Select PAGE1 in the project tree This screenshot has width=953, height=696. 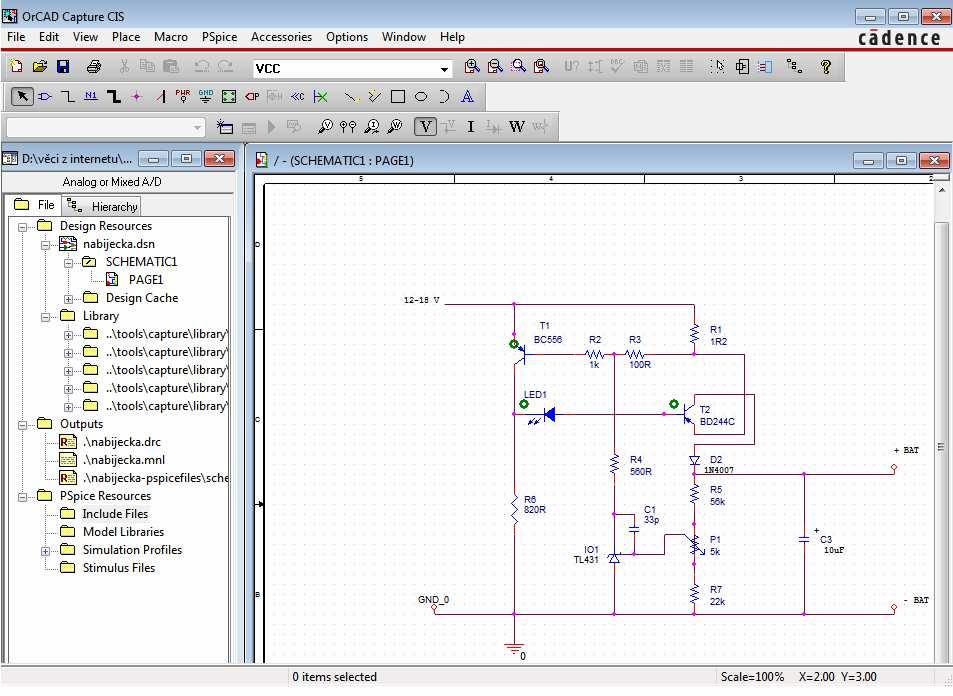[146, 280]
